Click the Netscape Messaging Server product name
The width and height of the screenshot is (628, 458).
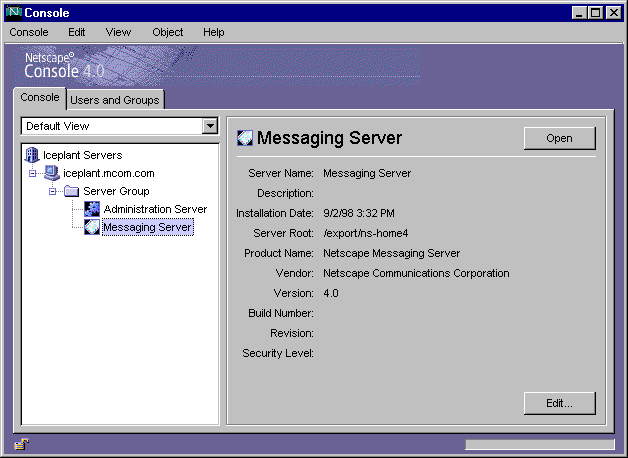tap(391, 253)
